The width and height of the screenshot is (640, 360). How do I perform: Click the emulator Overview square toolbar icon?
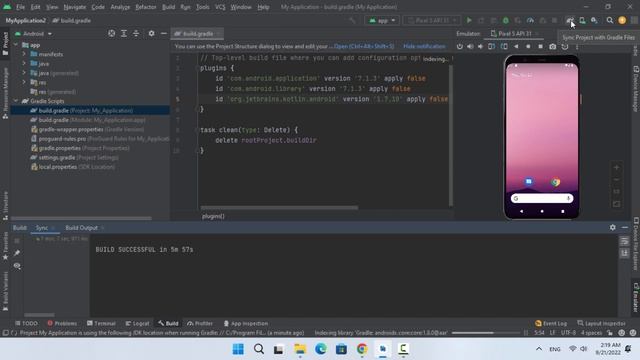pos(540,47)
